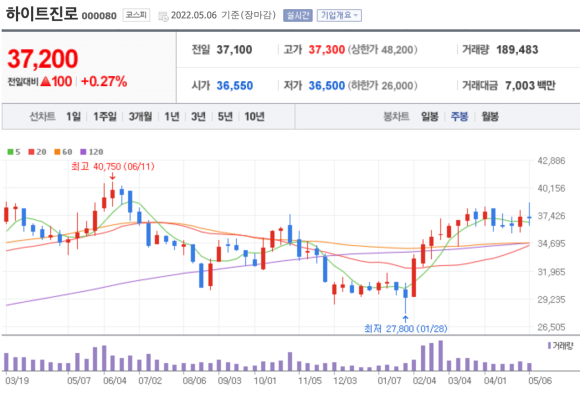Show the 10년 line chart
Image resolution: width=580 pixels, height=394 pixels.
point(254,117)
